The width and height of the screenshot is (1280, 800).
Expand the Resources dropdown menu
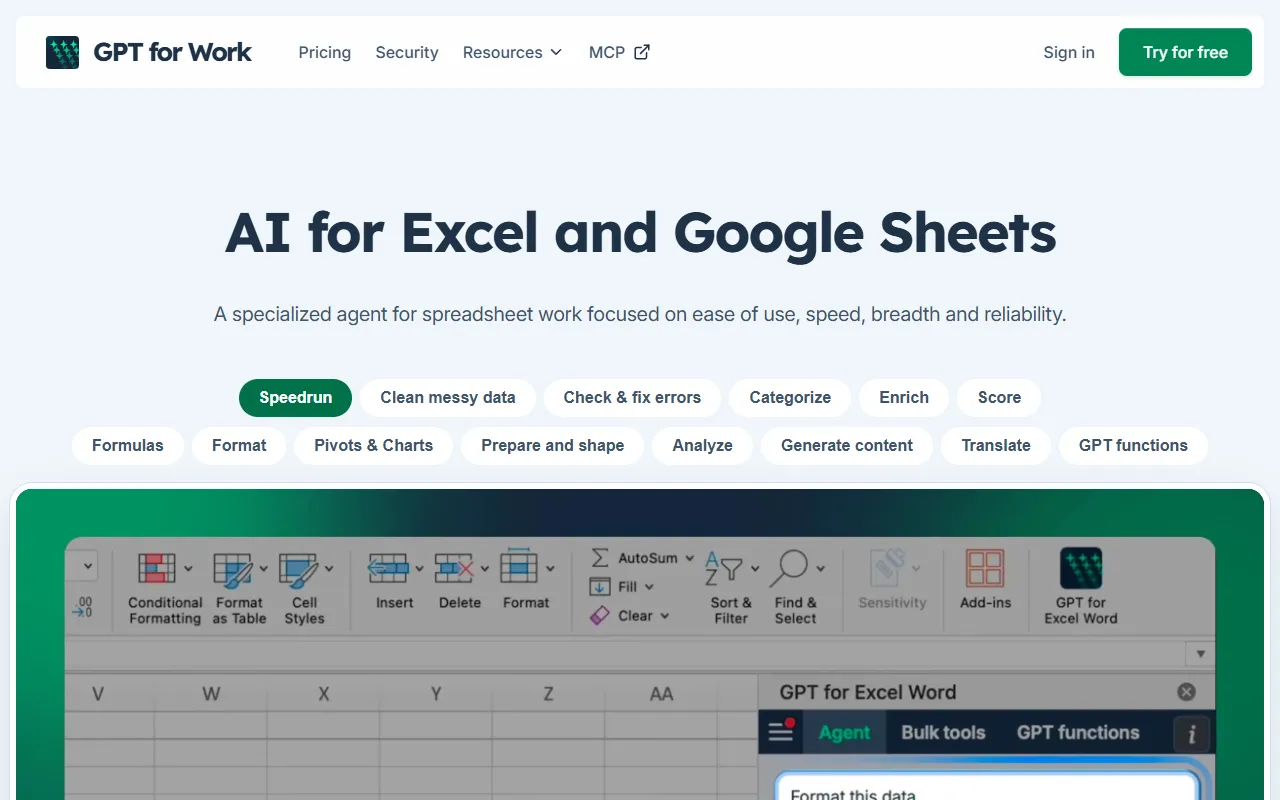coord(513,52)
